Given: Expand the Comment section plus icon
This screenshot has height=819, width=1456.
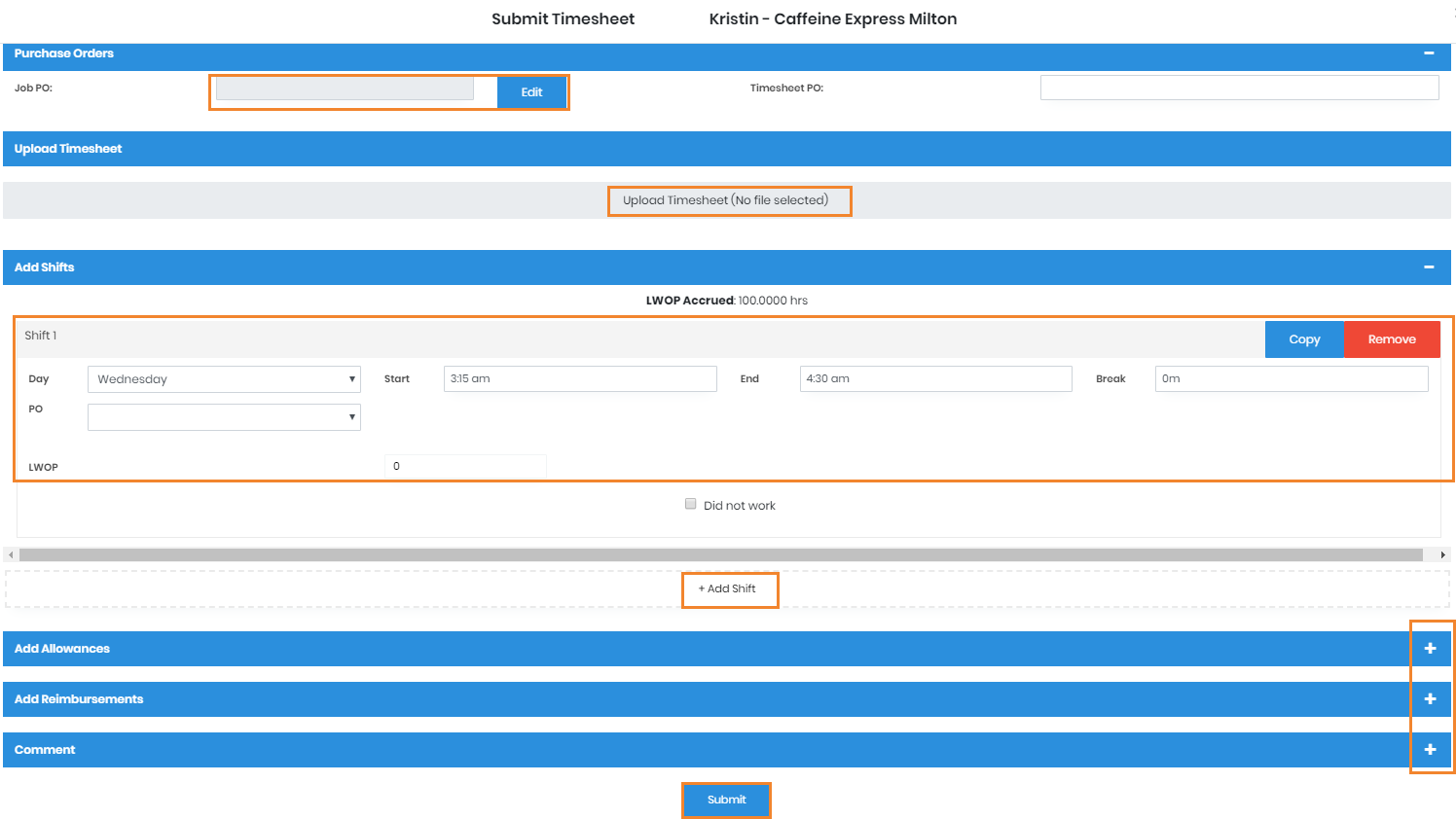Looking at the screenshot, I should tap(1430, 750).
